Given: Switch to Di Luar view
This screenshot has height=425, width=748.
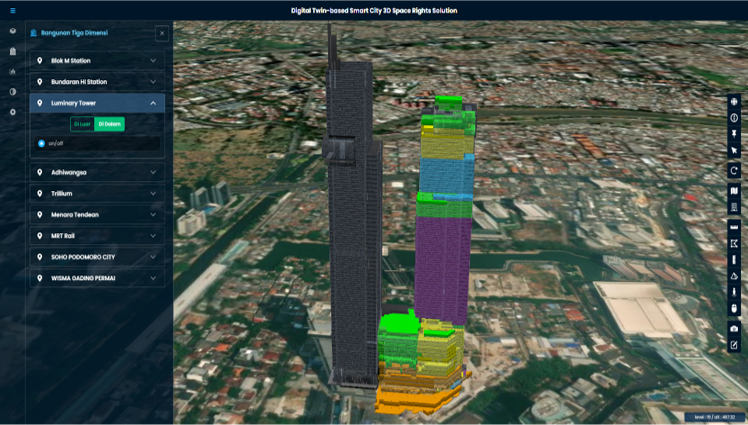Looking at the screenshot, I should point(81,124).
